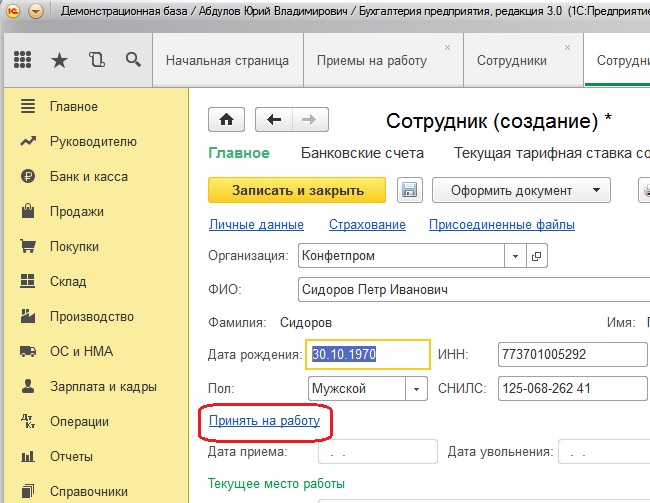This screenshot has width=650, height=503.
Task: Click Записать и закрыть button
Action: coord(297,190)
